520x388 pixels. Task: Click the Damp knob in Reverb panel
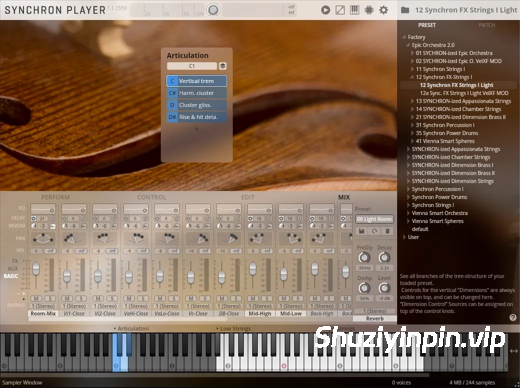(x=364, y=287)
